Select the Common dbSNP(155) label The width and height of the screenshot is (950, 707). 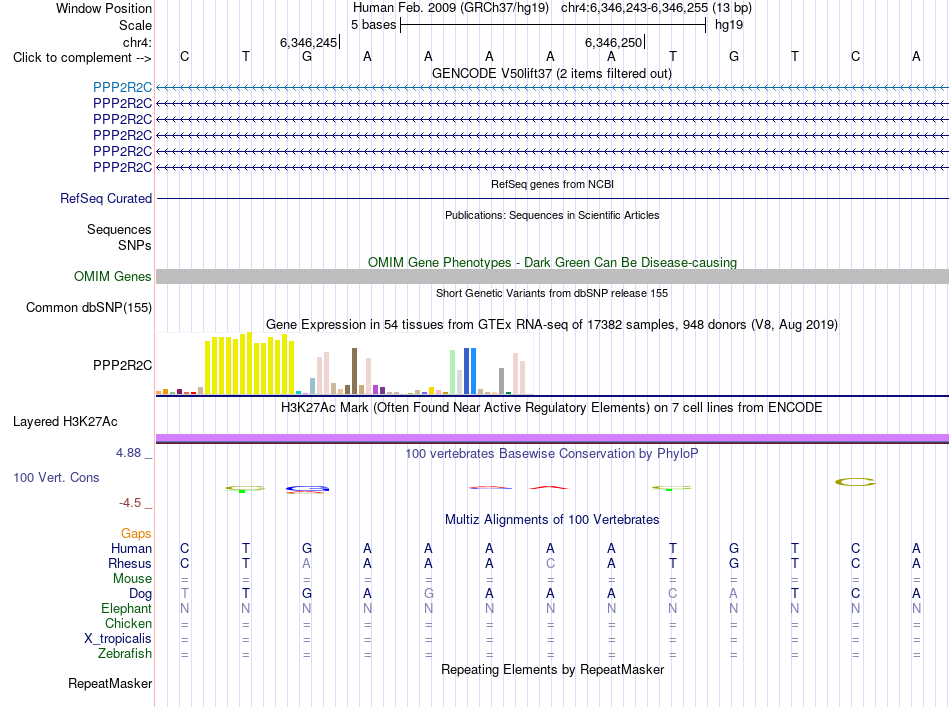88,307
